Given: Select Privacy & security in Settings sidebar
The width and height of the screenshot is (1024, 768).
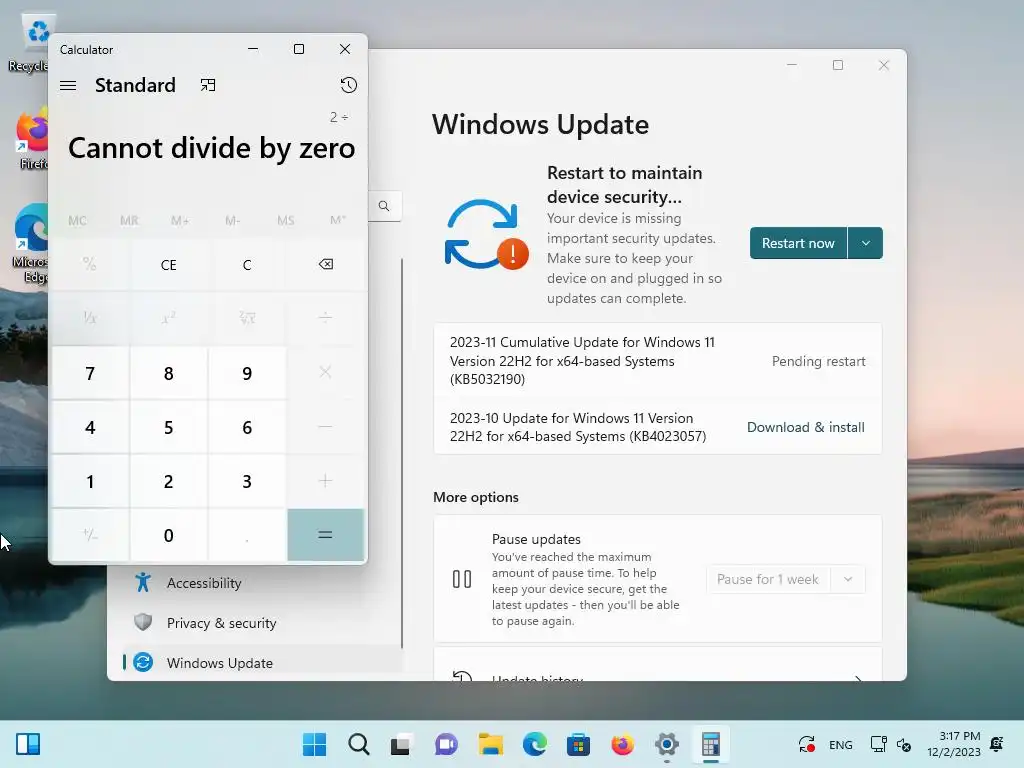Looking at the screenshot, I should point(261,622).
